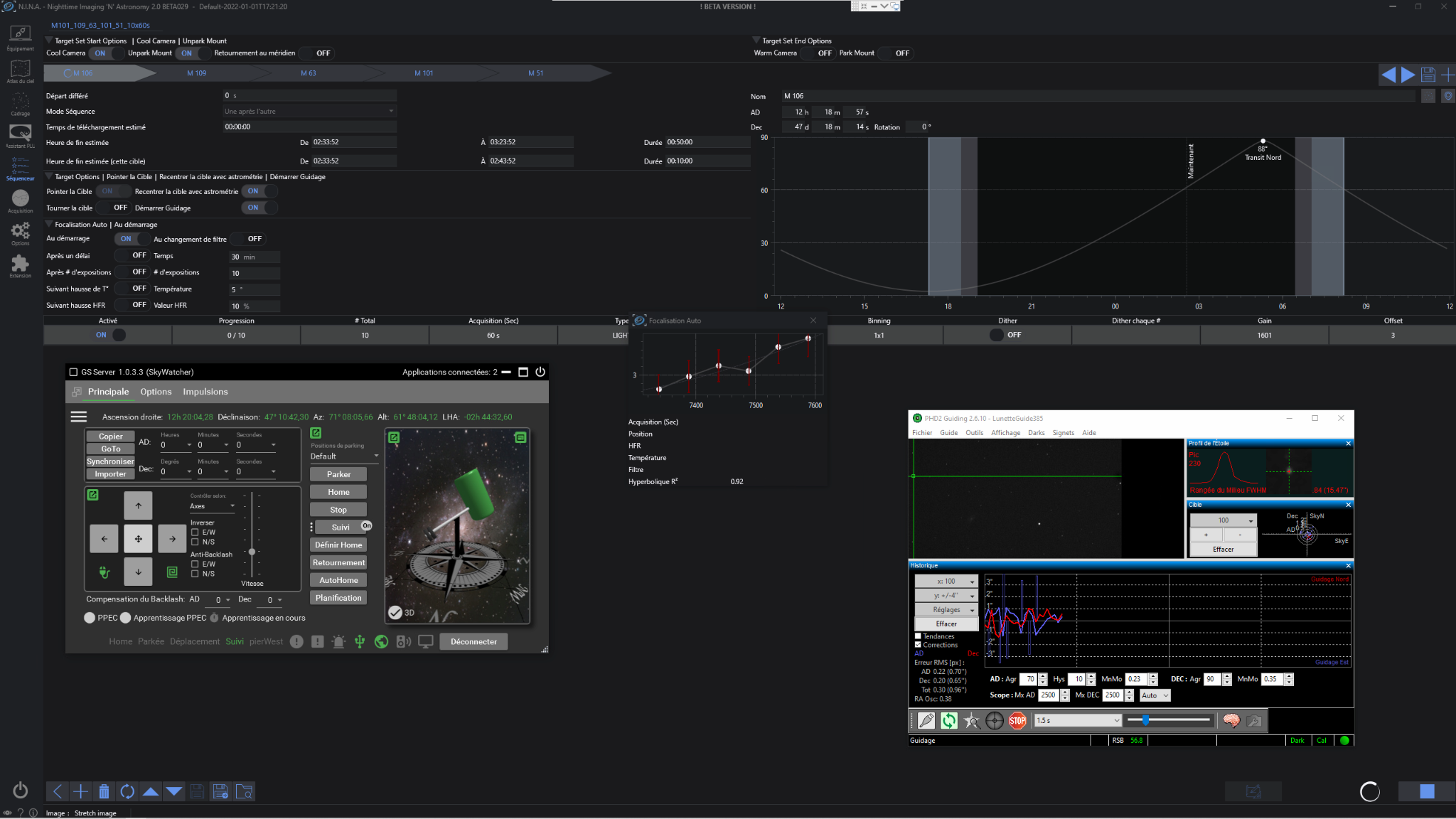1456x819 pixels.
Task: Switch to the Options tab in GS Server
Action: (156, 392)
